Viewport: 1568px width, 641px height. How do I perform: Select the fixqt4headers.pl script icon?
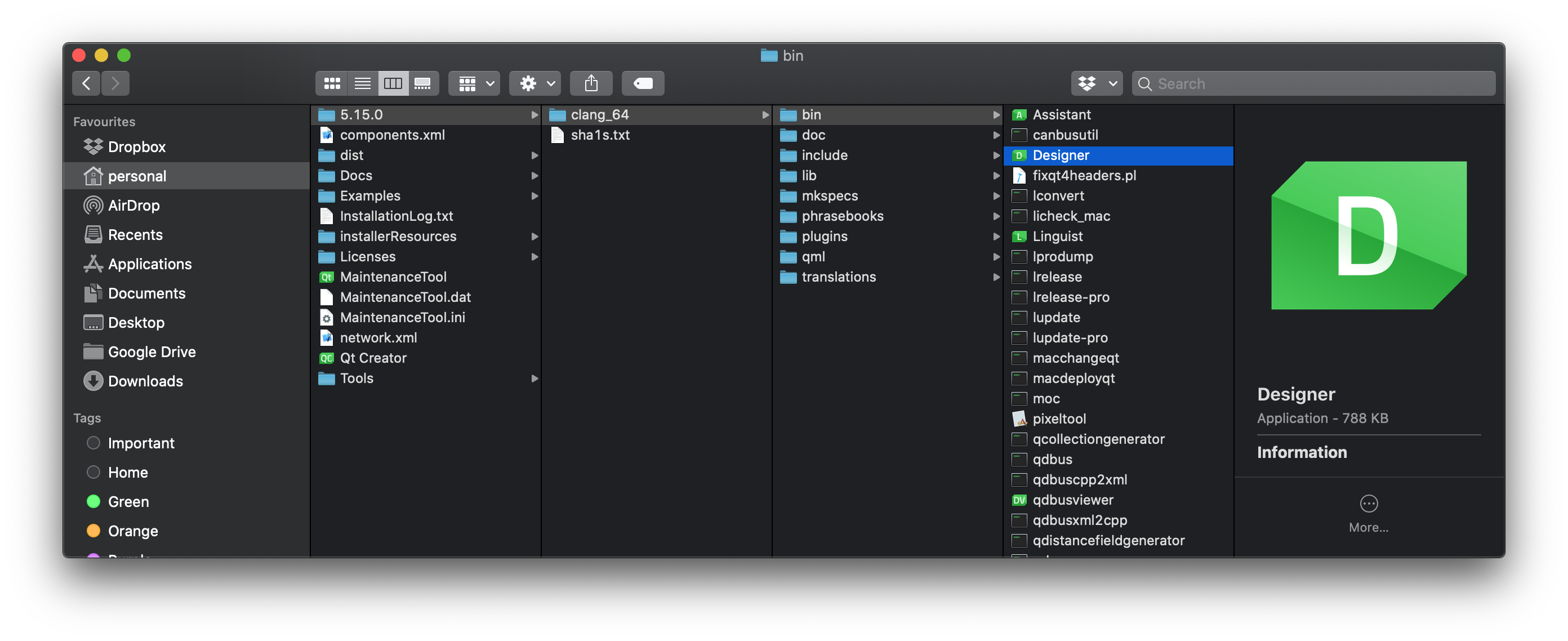(x=1019, y=175)
